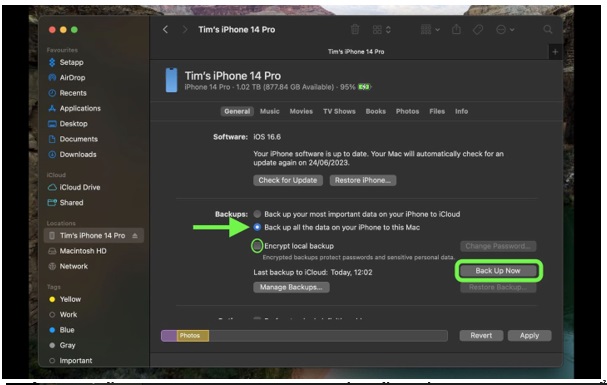Eject Tim's iPhone 14 Pro in sidebar
This screenshot has height=385, width=607.
135,236
